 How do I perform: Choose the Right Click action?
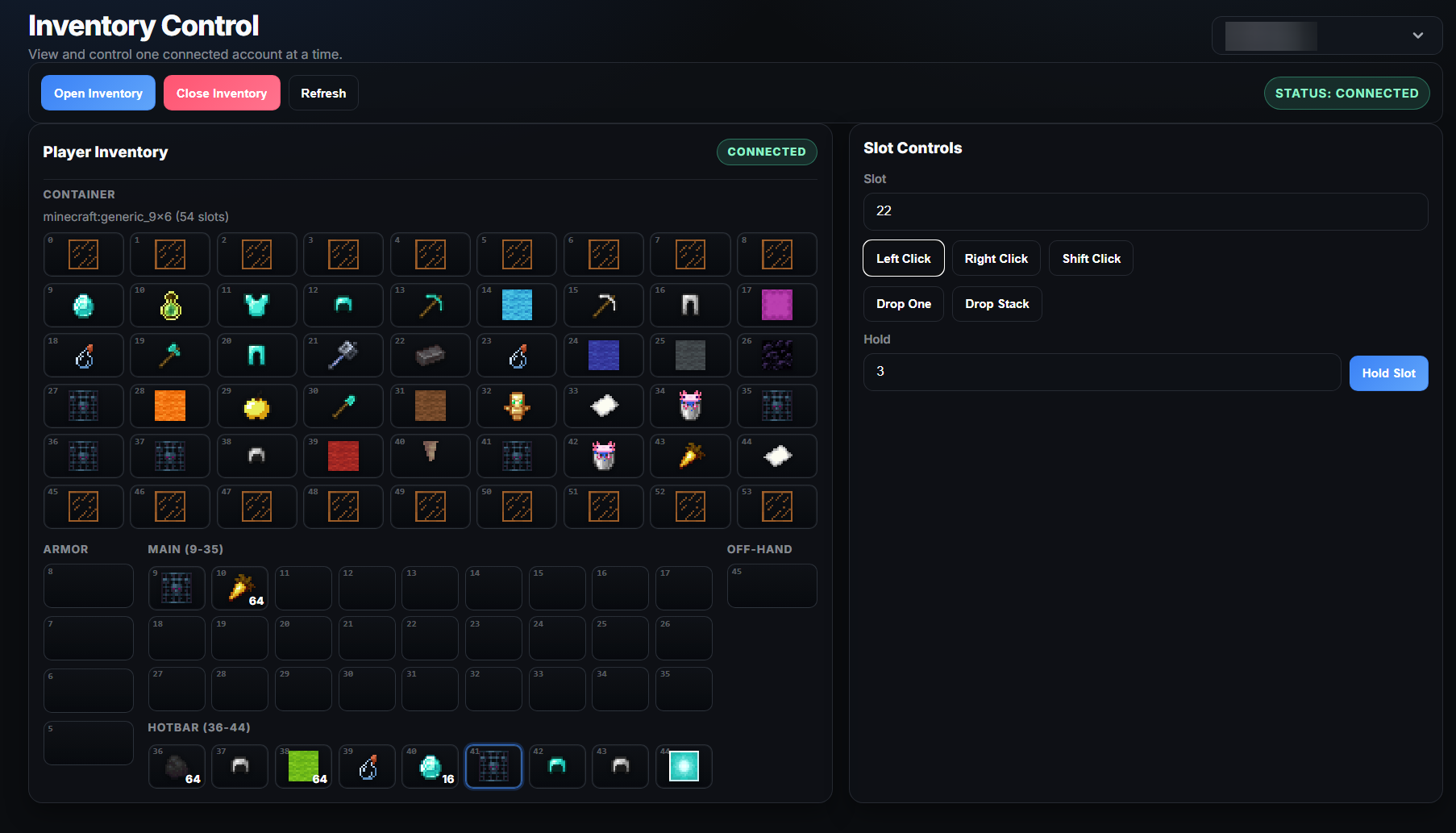(x=996, y=258)
